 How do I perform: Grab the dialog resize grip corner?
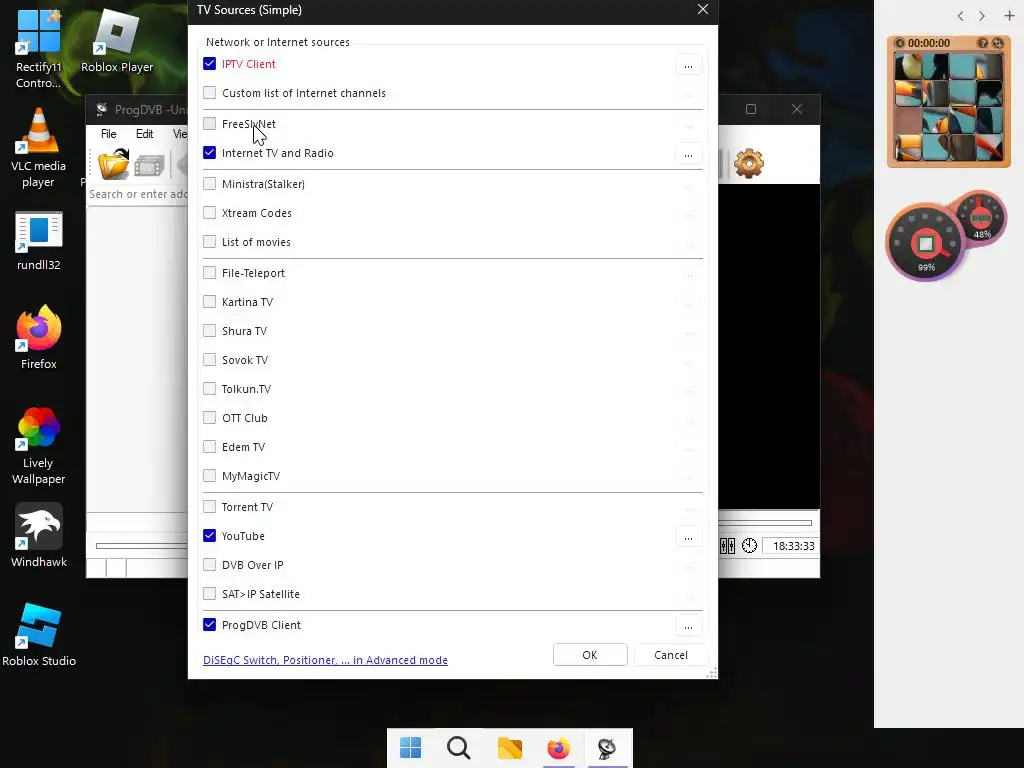[x=712, y=673]
